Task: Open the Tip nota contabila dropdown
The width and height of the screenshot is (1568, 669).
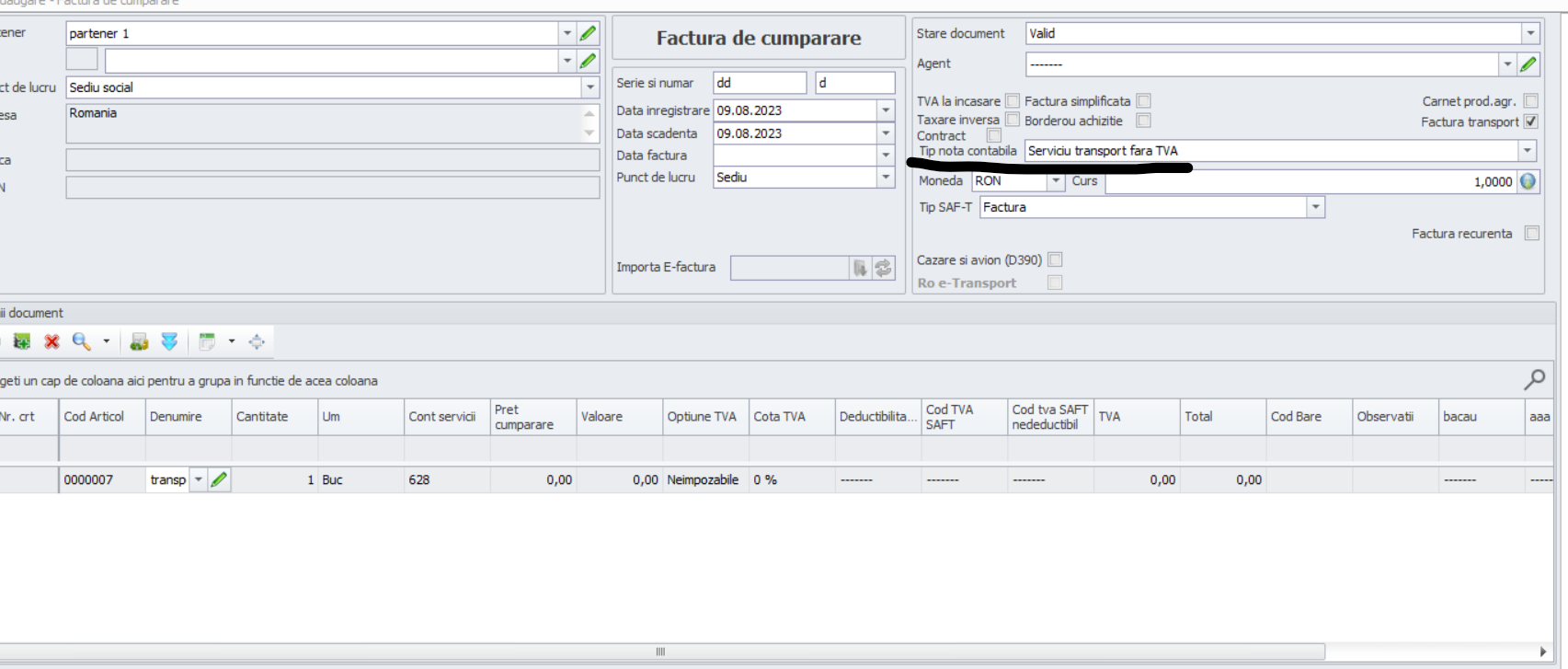Action: click(1527, 151)
